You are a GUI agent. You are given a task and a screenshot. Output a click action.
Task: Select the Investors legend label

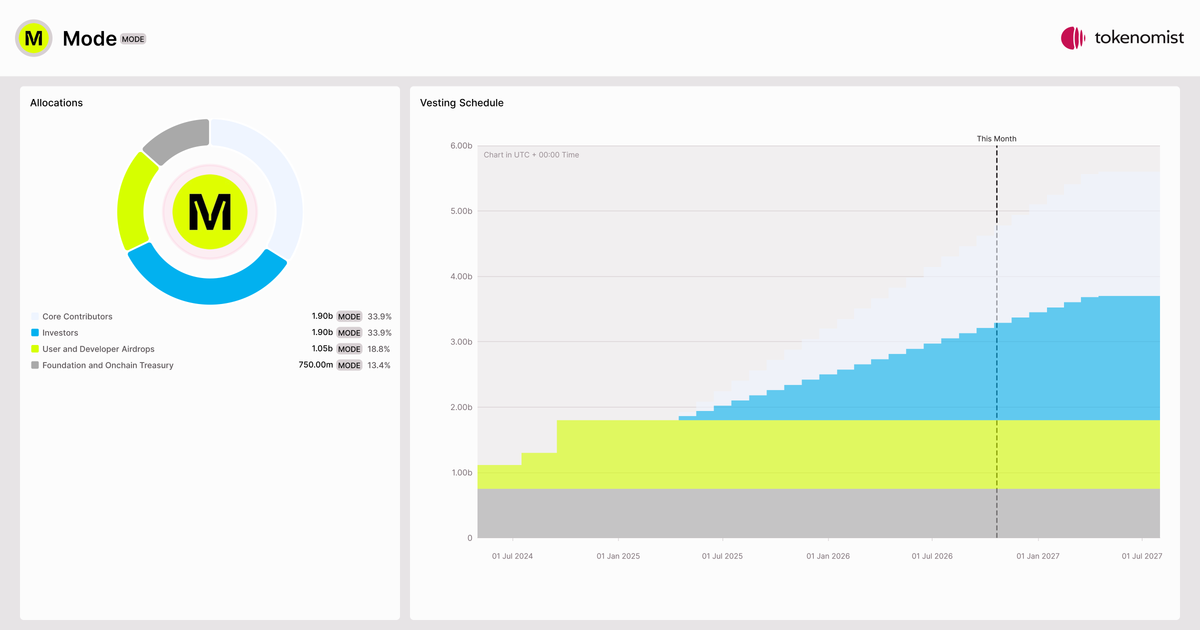click(x=60, y=333)
